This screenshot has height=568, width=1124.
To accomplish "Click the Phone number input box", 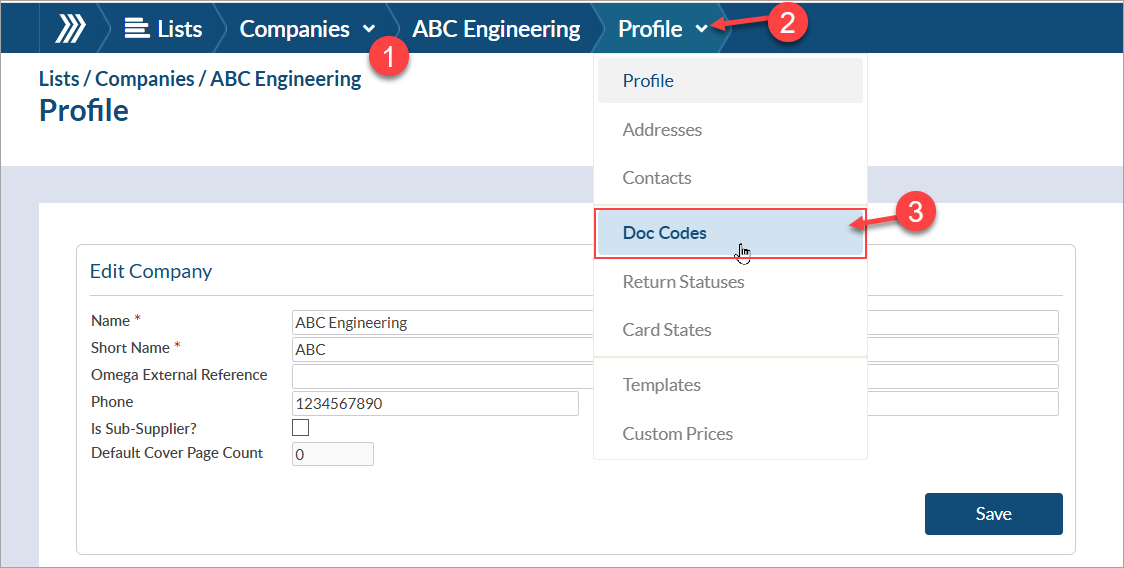I will pyautogui.click(x=435, y=403).
